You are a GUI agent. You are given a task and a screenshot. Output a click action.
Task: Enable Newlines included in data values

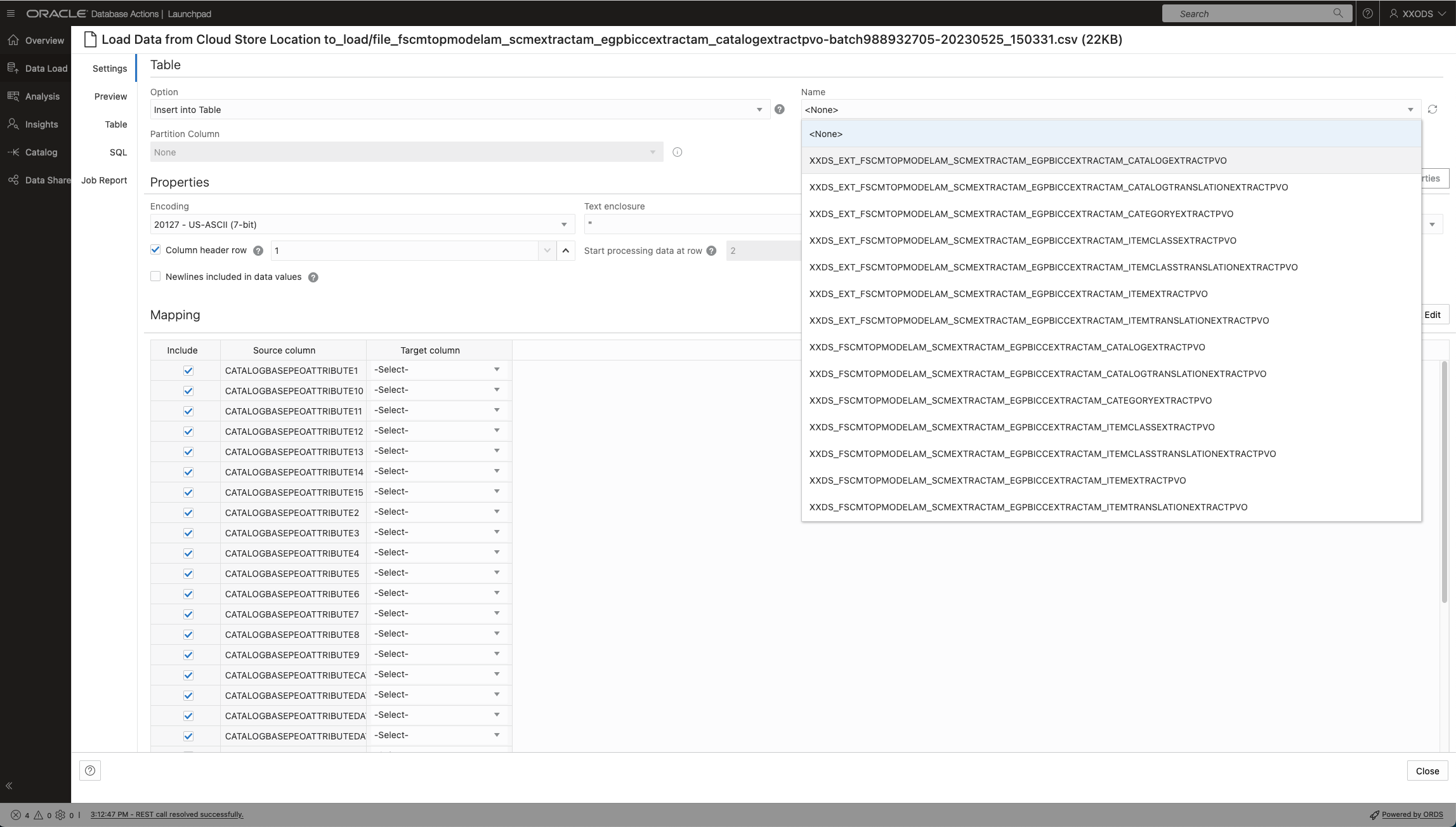coord(155,276)
